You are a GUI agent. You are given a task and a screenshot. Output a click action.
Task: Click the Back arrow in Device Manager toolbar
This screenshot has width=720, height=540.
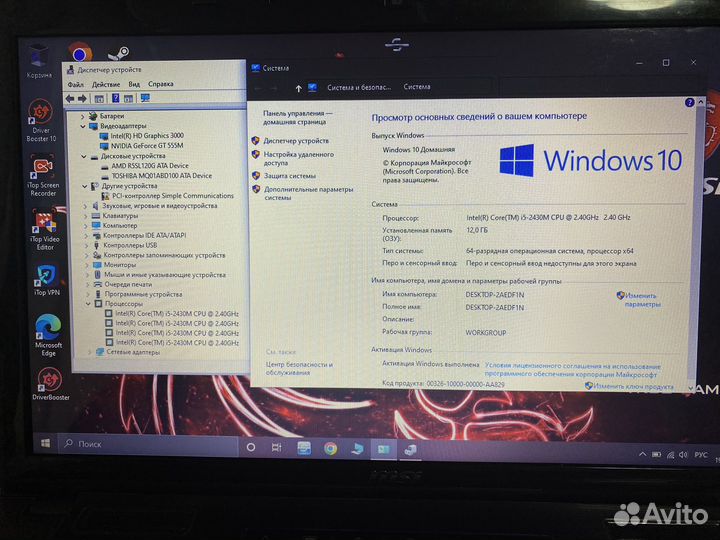[70, 98]
